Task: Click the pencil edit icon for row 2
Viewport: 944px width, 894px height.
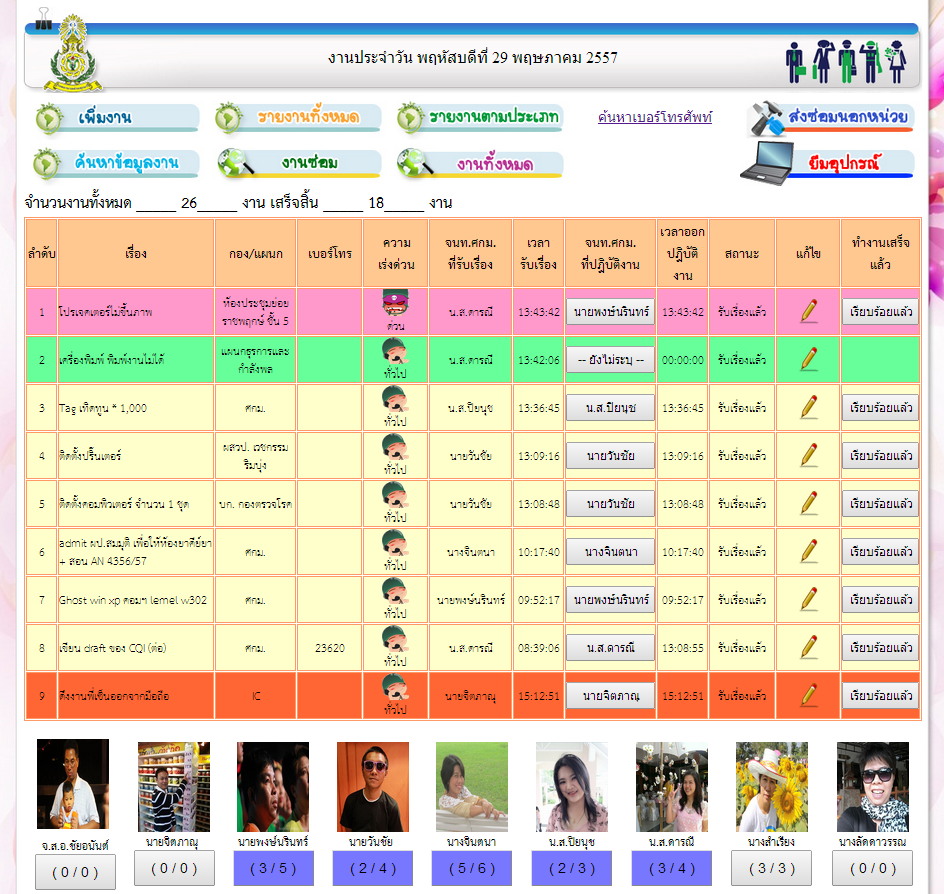Action: pyautogui.click(x=809, y=360)
